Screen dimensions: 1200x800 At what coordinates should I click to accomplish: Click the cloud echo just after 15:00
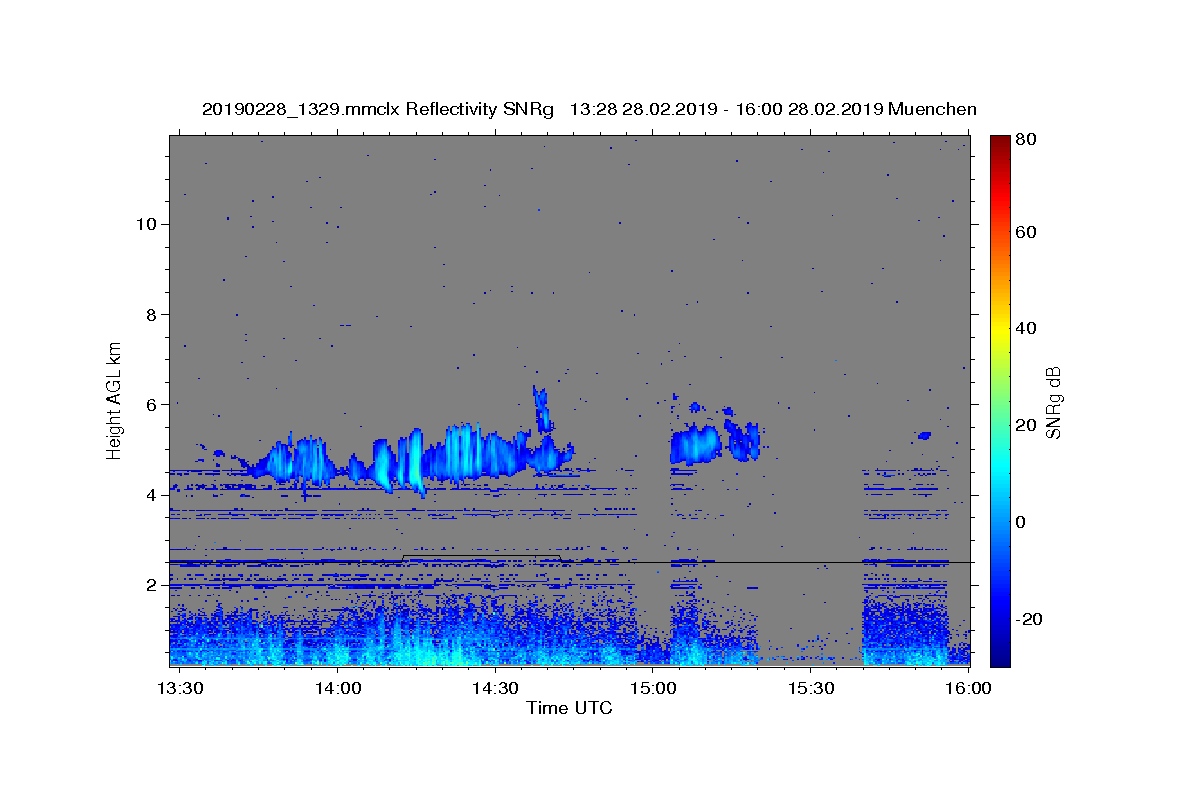[695, 443]
